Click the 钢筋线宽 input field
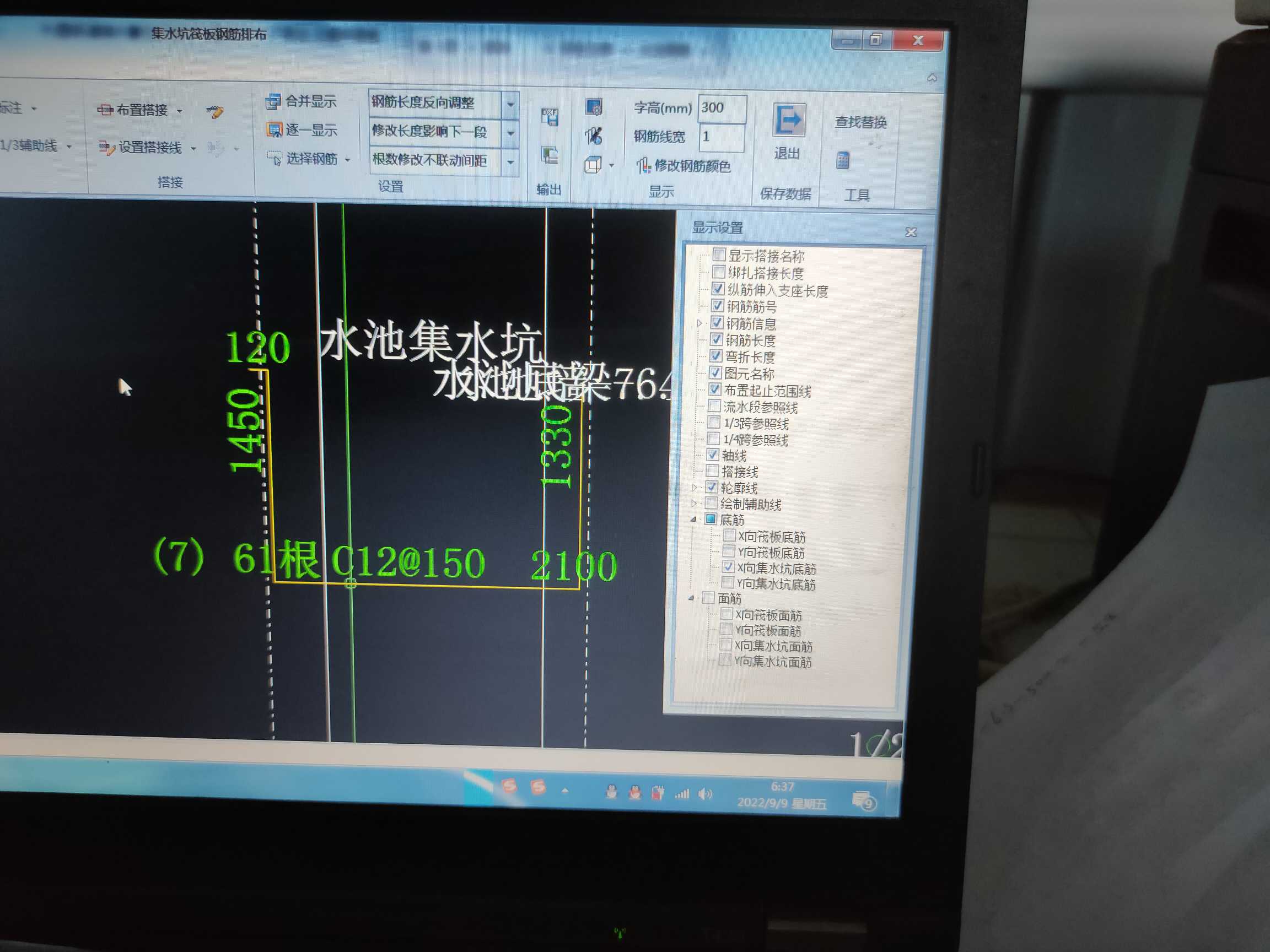 [722, 137]
